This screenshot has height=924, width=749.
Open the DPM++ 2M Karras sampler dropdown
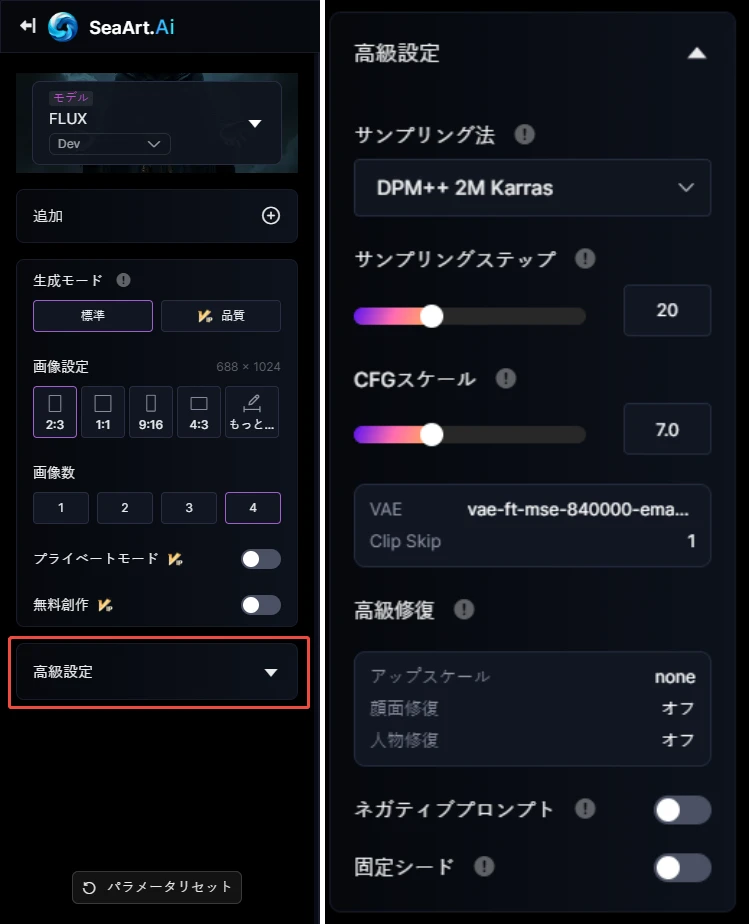(x=532, y=188)
